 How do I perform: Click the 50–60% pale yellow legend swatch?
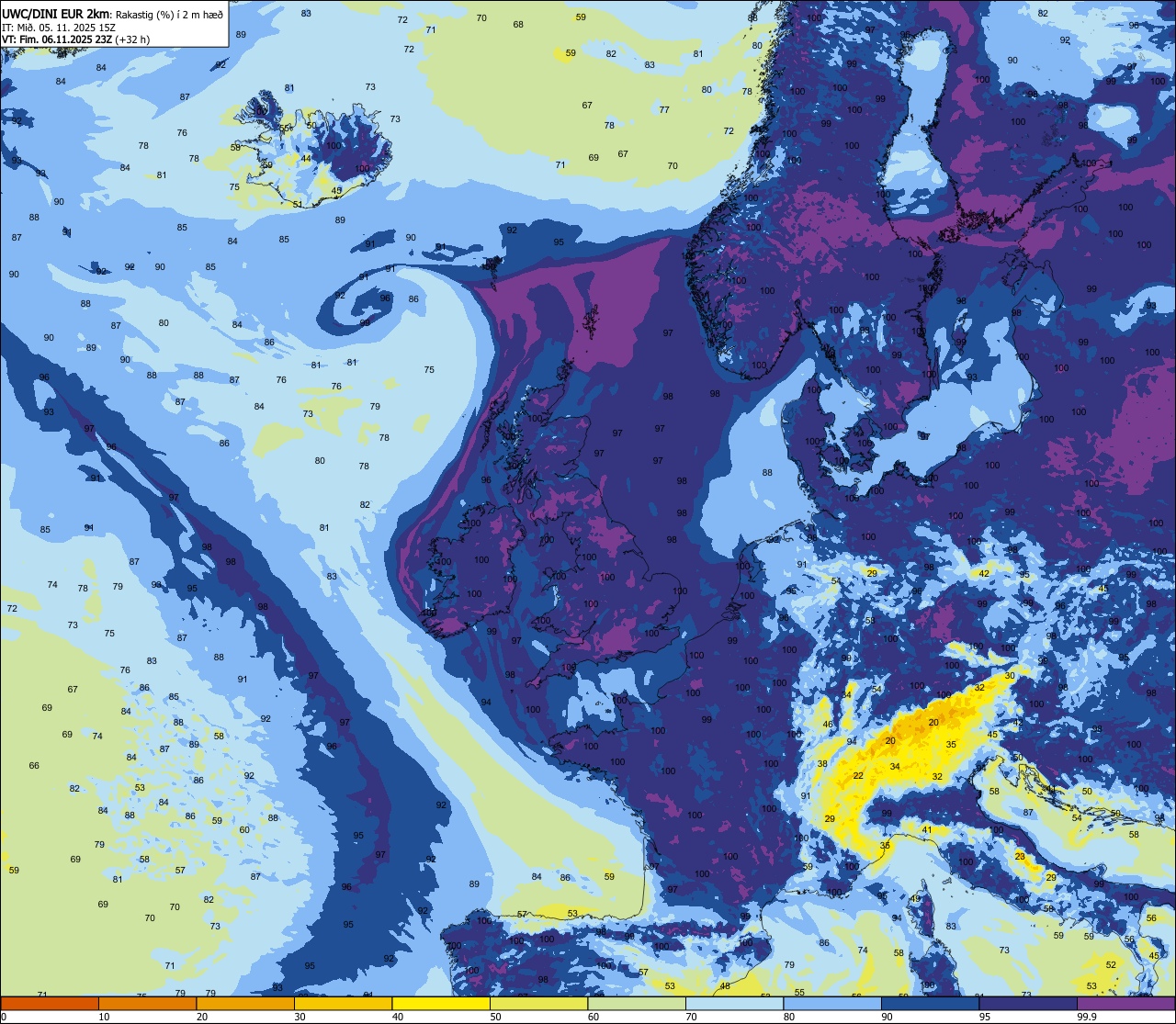[x=538, y=1003]
